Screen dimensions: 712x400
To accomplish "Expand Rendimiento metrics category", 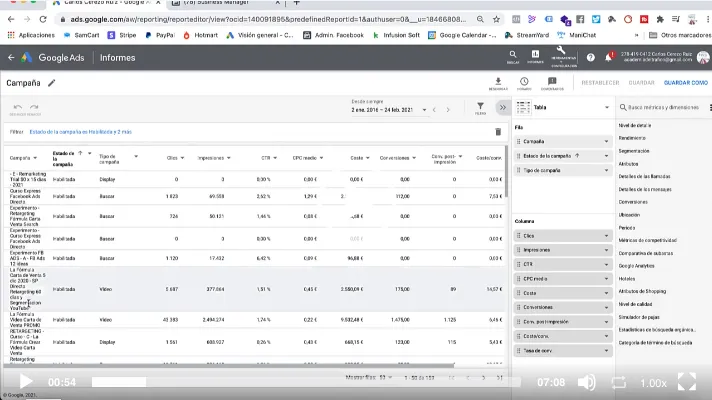I will [632, 138].
